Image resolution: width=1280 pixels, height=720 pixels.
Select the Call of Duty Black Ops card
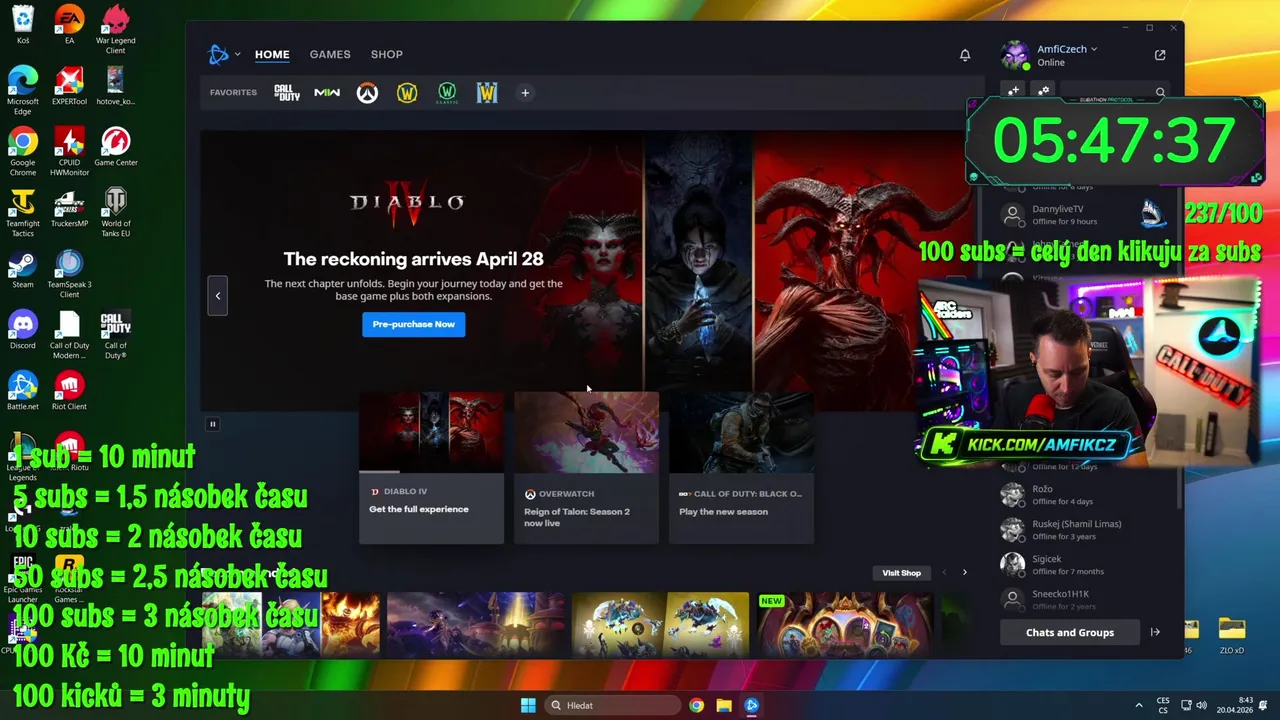click(741, 467)
